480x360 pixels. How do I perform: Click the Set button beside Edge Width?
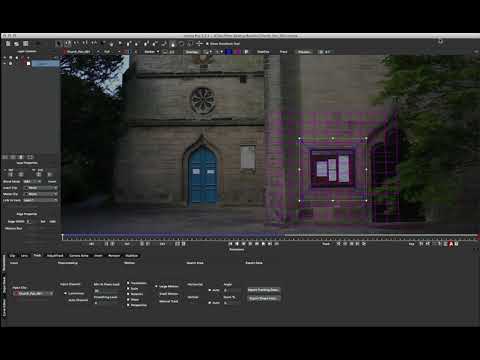(x=43, y=221)
